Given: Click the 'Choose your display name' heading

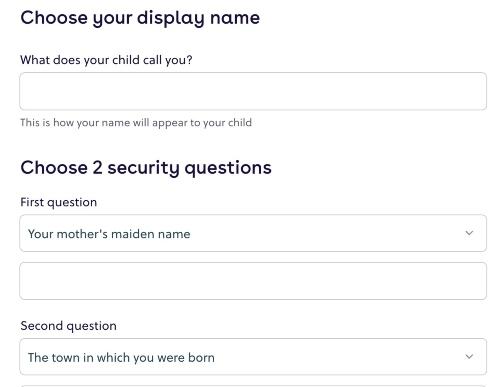Looking at the screenshot, I should (x=140, y=18).
